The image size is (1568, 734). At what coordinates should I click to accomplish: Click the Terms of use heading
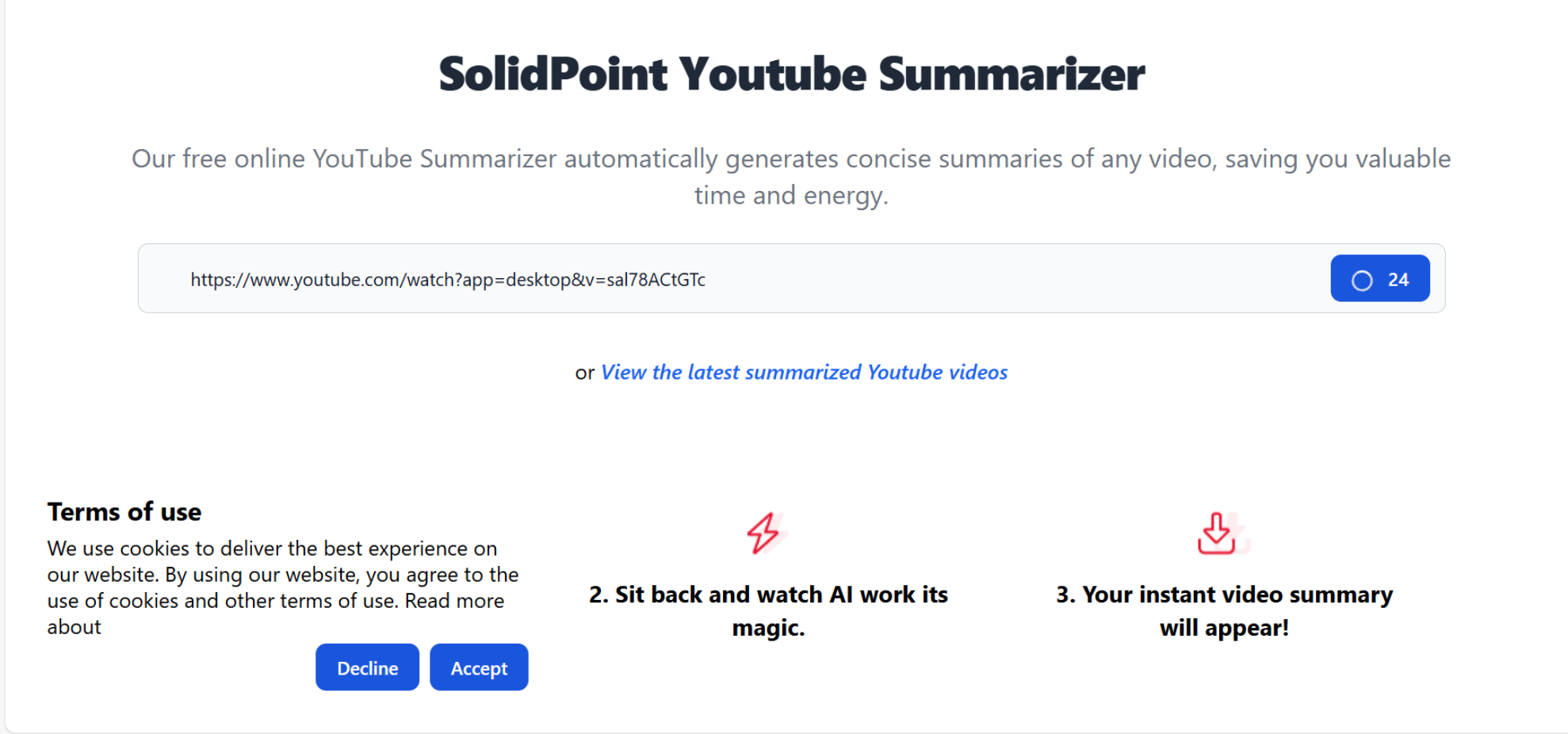[124, 512]
